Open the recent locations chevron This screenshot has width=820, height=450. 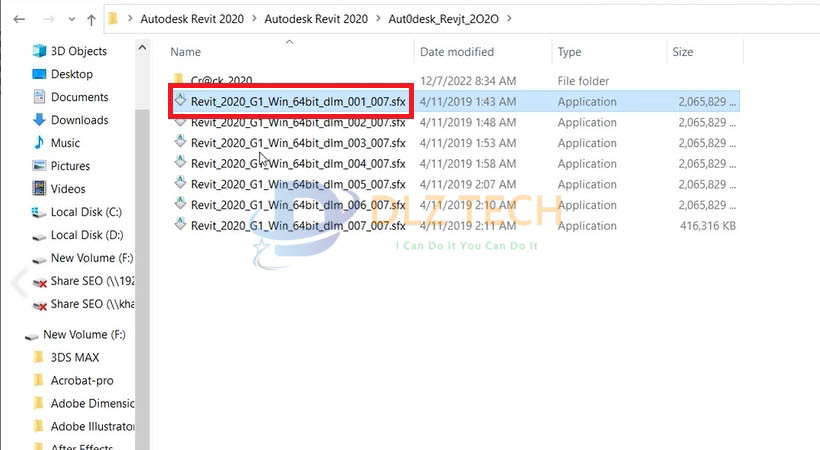point(72,19)
